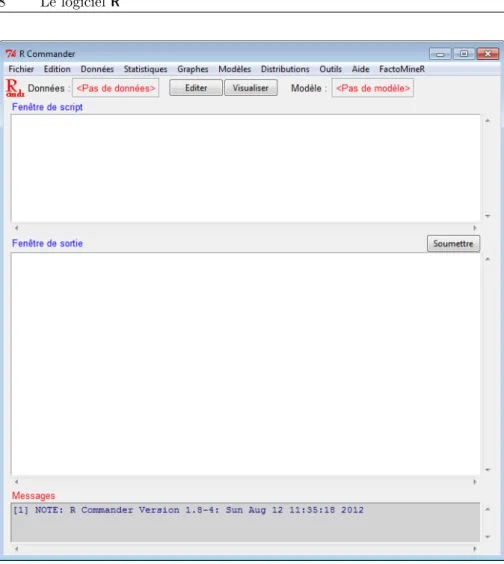Click the 'Fenêtre de sortie' label
This screenshot has width=504, height=564.
click(47, 244)
